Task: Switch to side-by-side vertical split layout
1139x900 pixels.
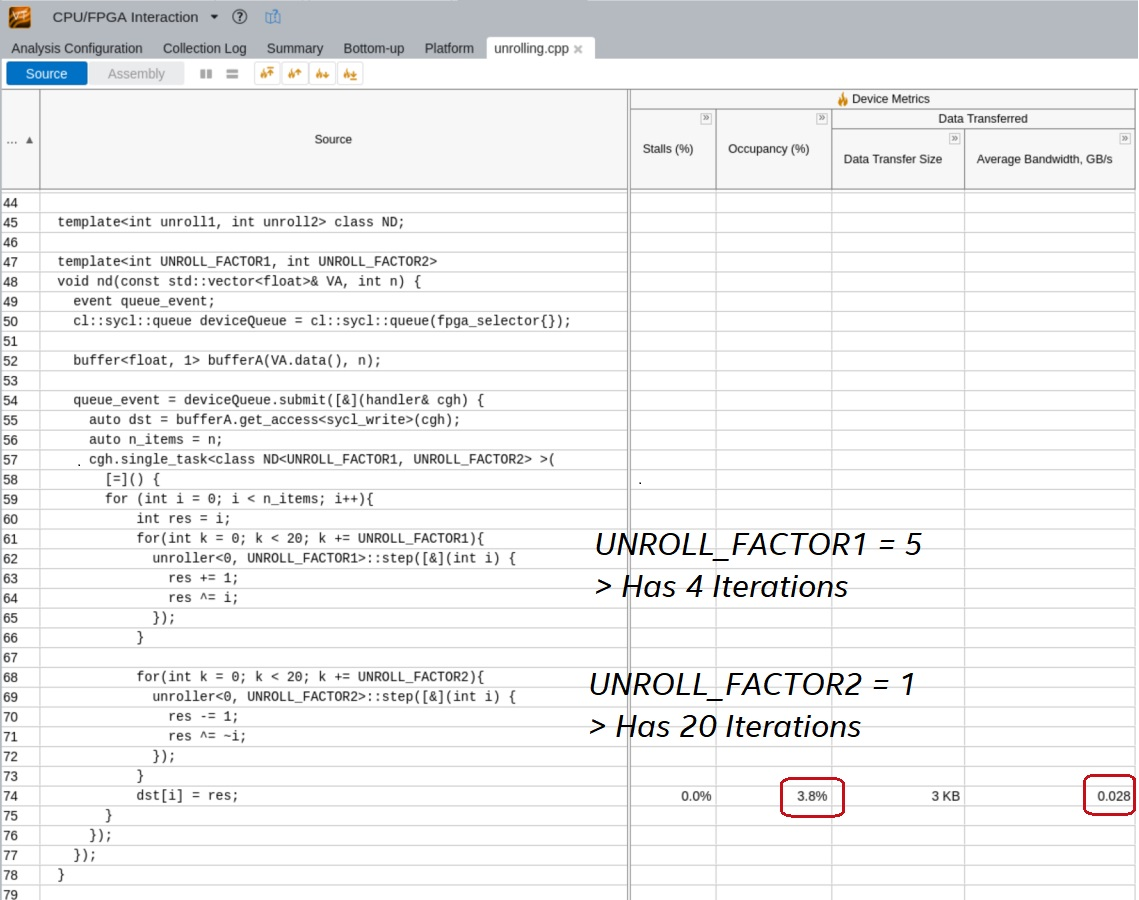Action: click(206, 74)
